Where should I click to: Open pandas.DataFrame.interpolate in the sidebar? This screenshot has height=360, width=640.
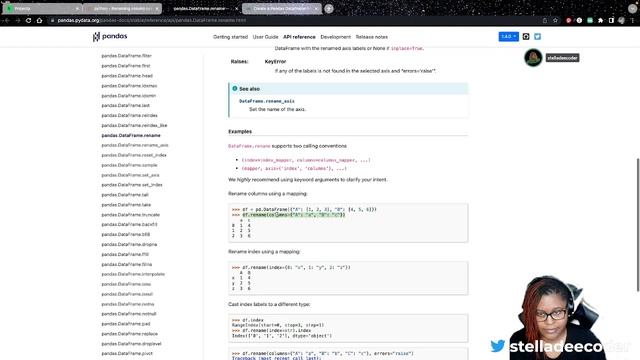[133, 274]
